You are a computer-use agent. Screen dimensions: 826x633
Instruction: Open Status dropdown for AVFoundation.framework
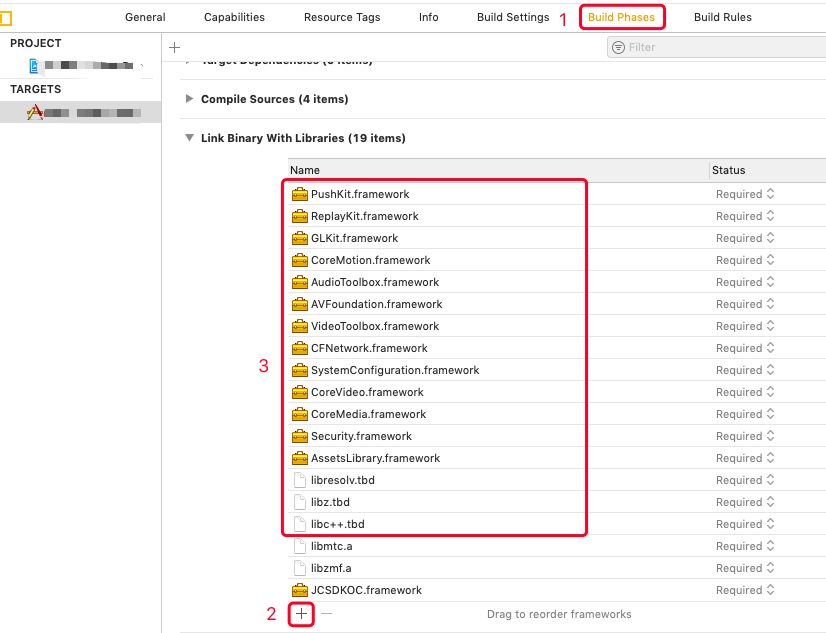coord(745,304)
